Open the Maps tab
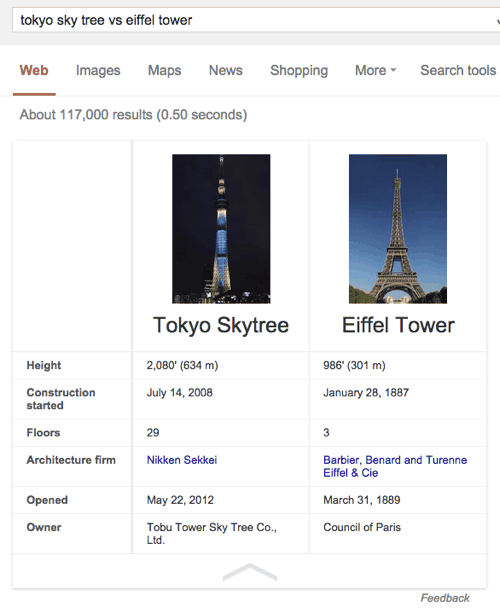 click(x=164, y=71)
